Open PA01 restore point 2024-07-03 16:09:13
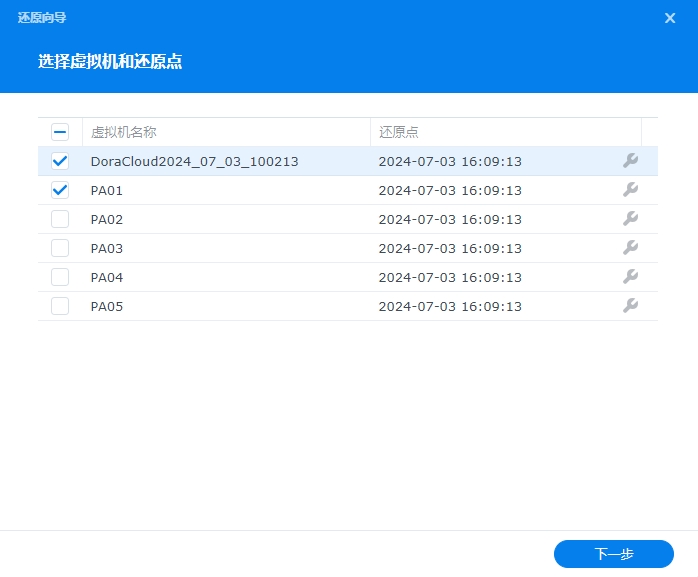The width and height of the screenshot is (698, 577). [450, 190]
